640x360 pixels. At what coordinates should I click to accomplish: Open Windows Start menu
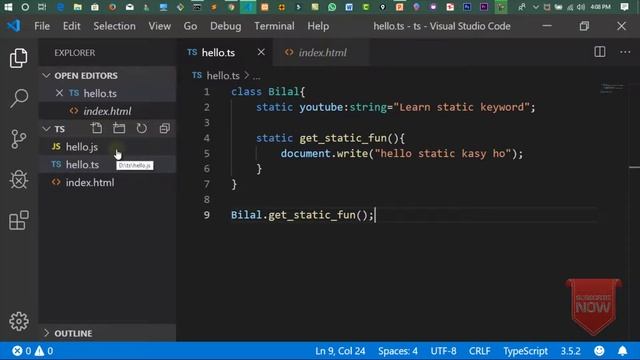[x=8, y=7]
